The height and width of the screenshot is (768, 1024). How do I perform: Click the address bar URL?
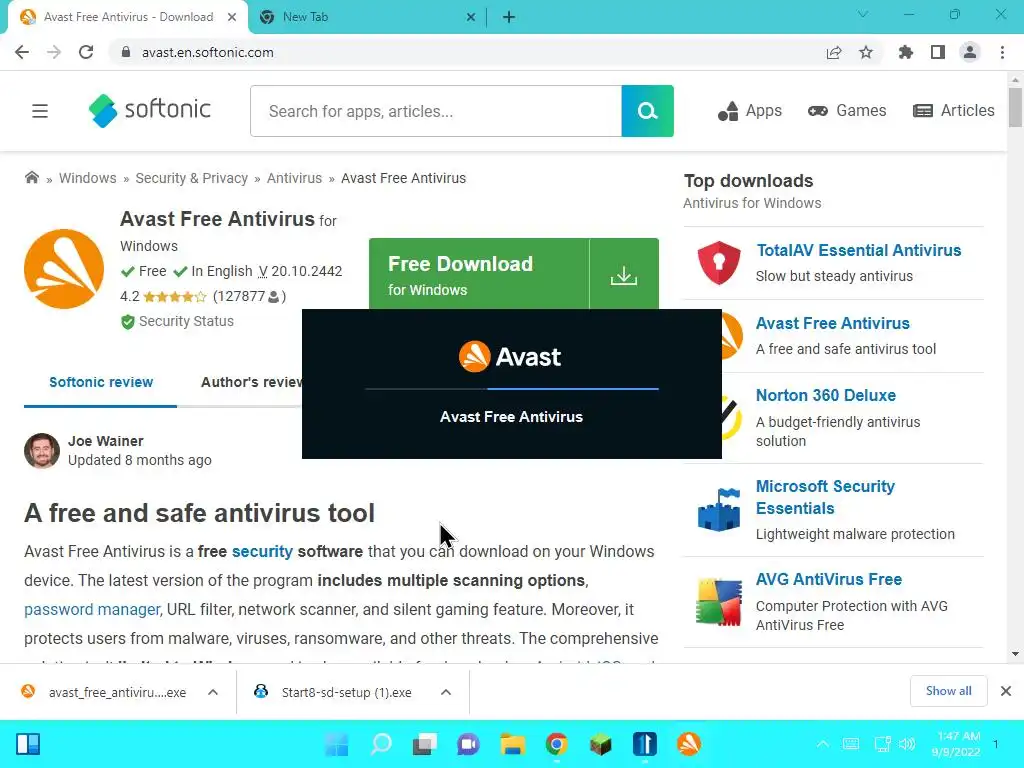point(208,52)
